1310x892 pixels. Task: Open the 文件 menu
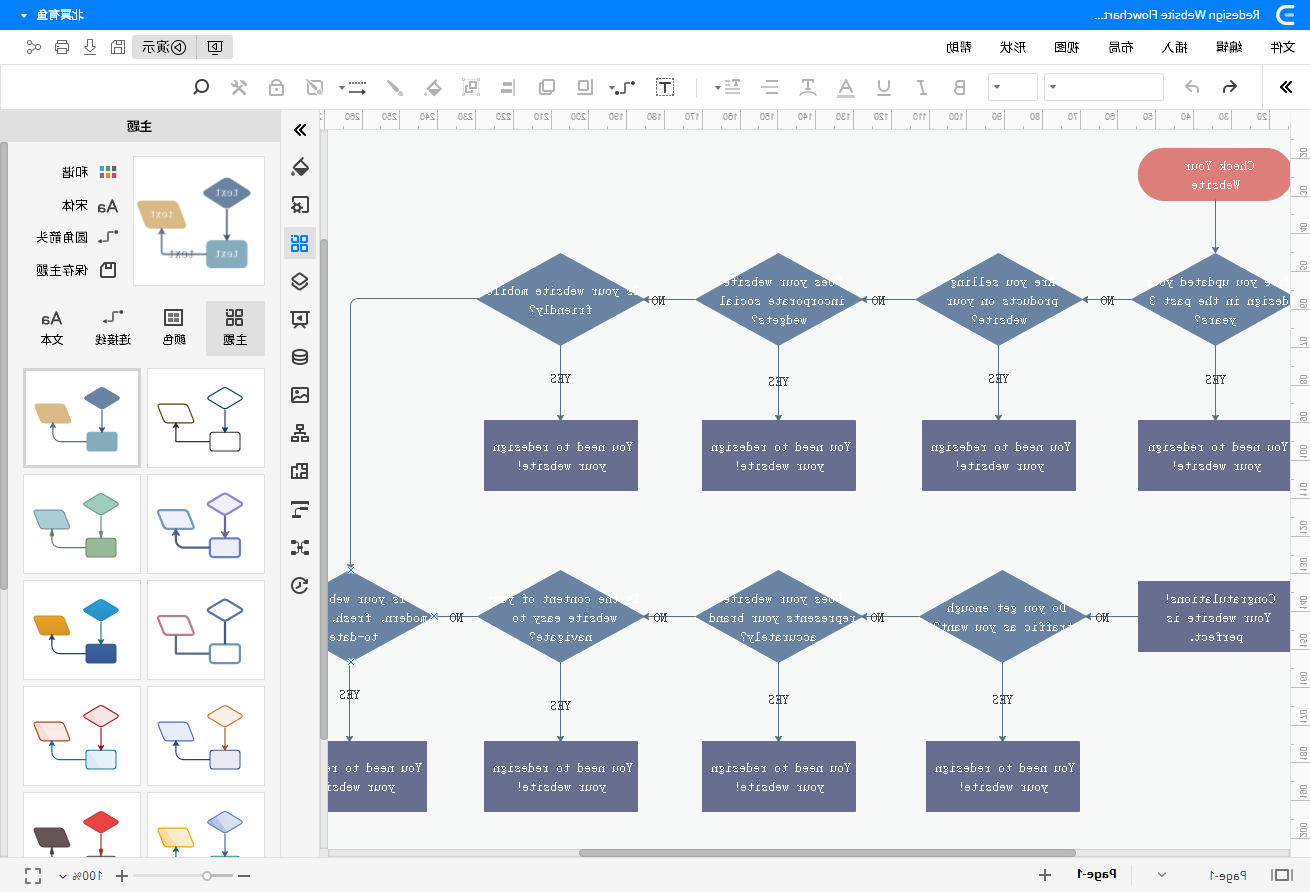coord(1283,47)
